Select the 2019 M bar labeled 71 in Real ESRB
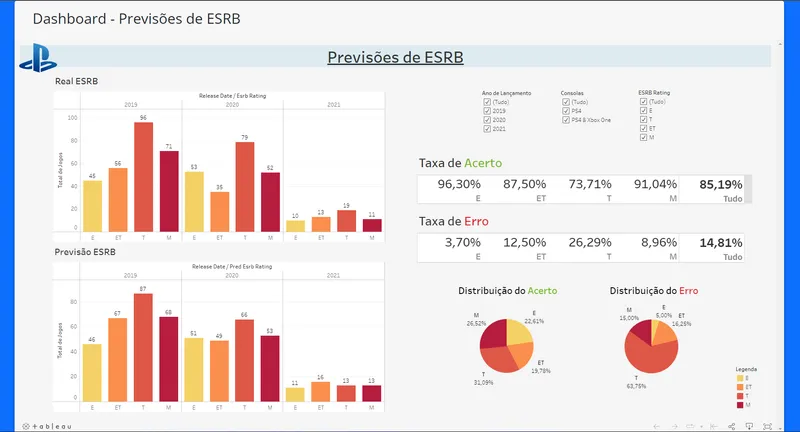This screenshot has width=800, height=432. (x=169, y=191)
